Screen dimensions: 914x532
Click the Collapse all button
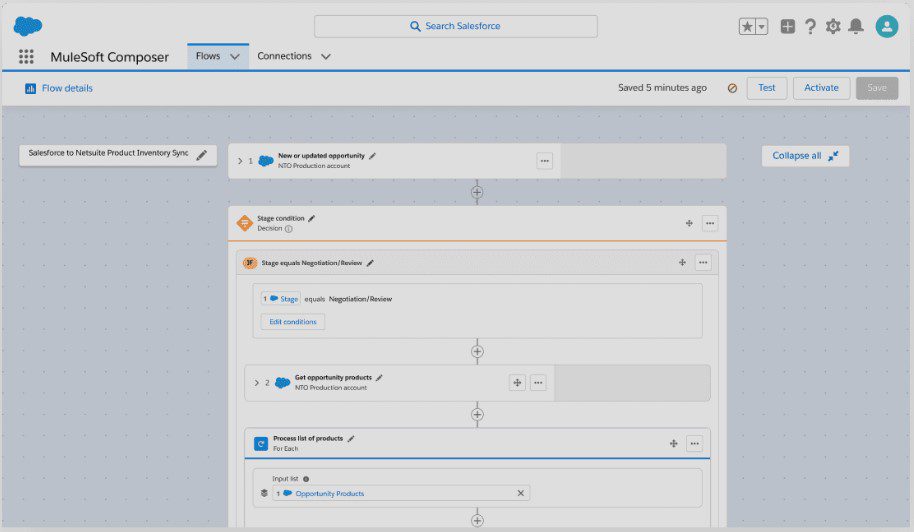[805, 156]
